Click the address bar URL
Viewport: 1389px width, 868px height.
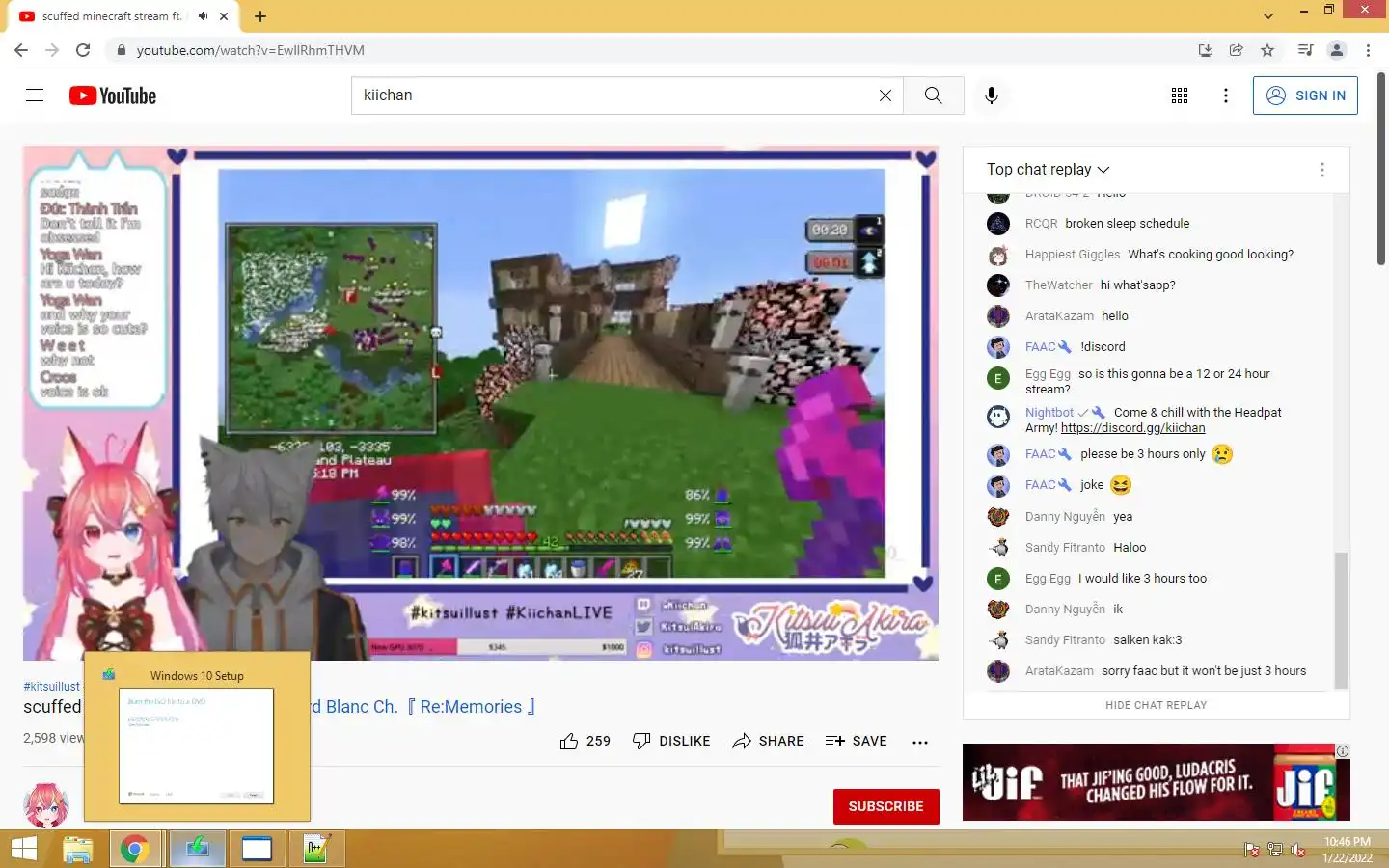[x=251, y=50]
